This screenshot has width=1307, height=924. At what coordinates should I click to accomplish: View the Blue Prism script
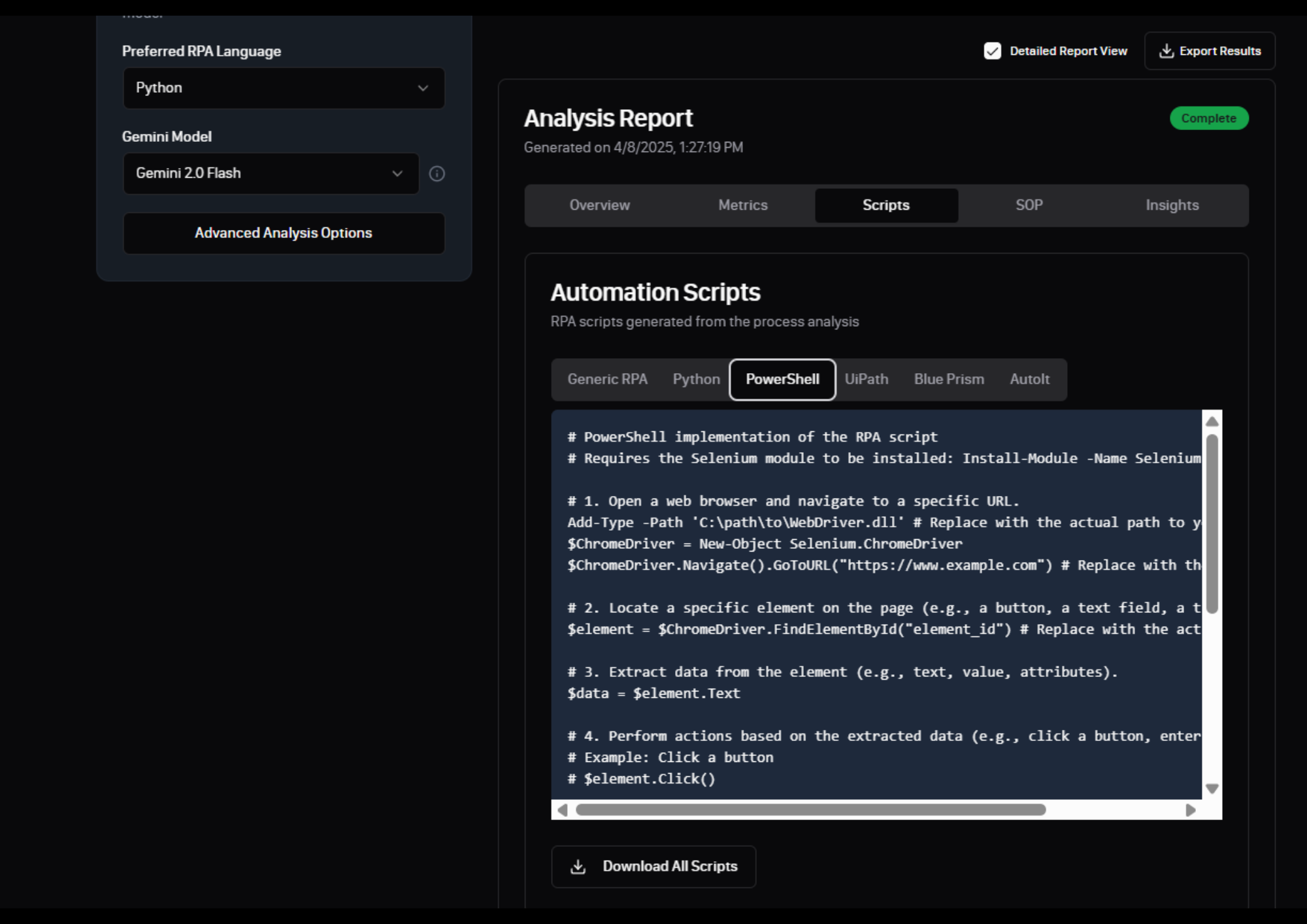coord(948,380)
